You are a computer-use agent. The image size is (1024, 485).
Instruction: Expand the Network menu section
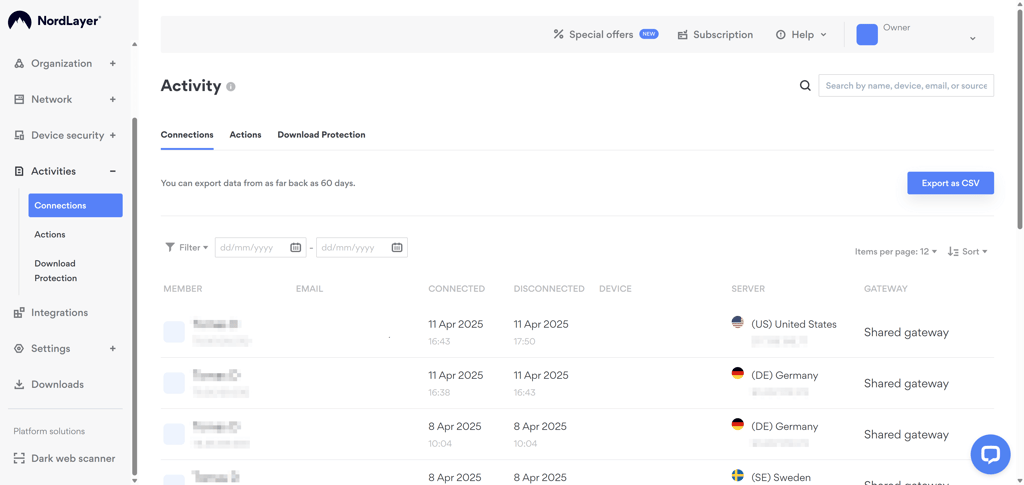[112, 99]
